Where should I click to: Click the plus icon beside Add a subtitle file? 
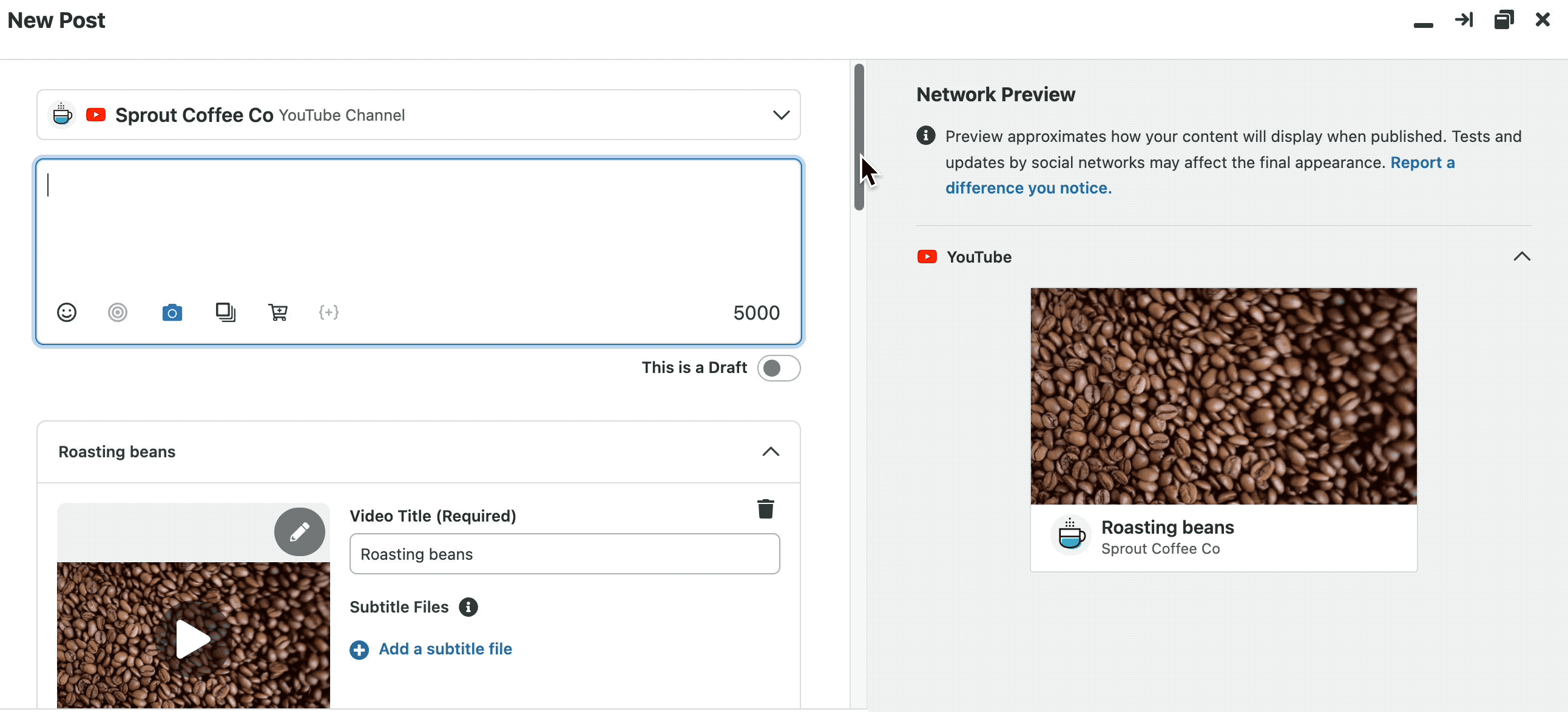(359, 650)
